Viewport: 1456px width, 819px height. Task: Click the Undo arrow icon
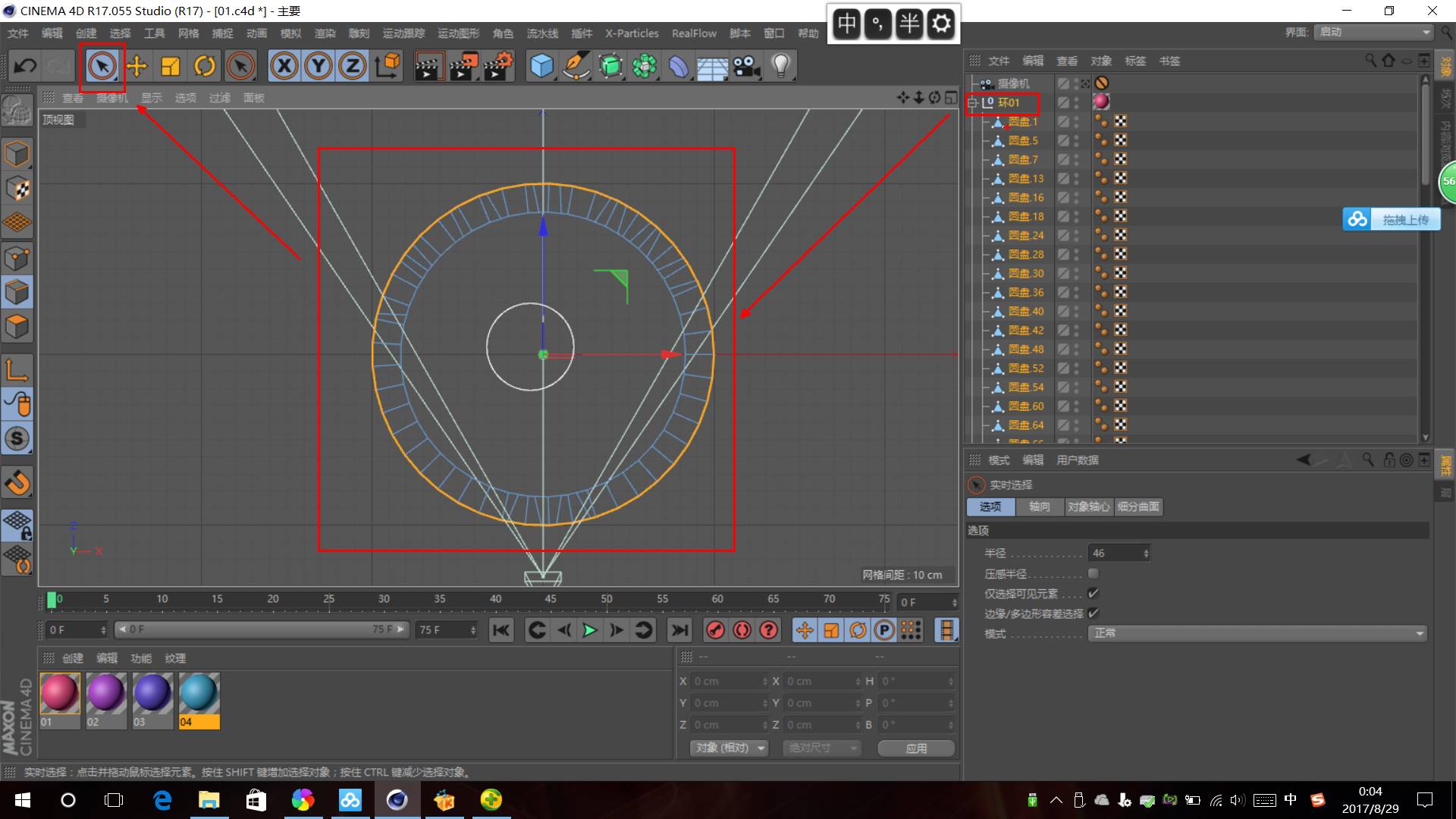pos(25,67)
